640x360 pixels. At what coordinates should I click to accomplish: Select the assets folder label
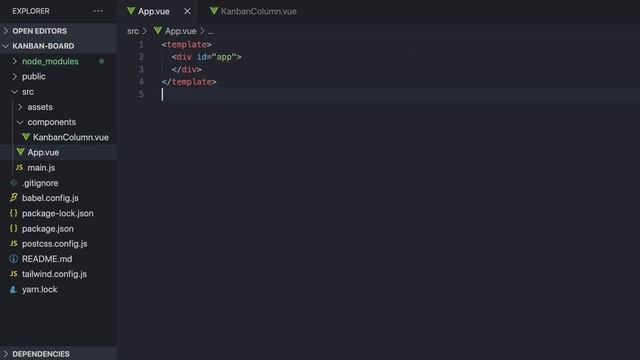click(x=40, y=107)
